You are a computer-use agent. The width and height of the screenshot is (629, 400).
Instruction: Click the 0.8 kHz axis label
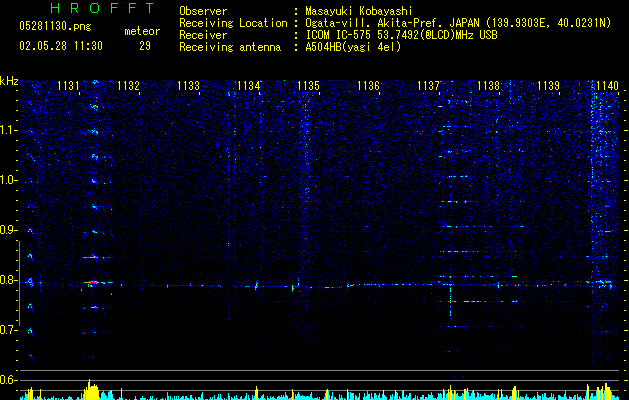(9, 280)
